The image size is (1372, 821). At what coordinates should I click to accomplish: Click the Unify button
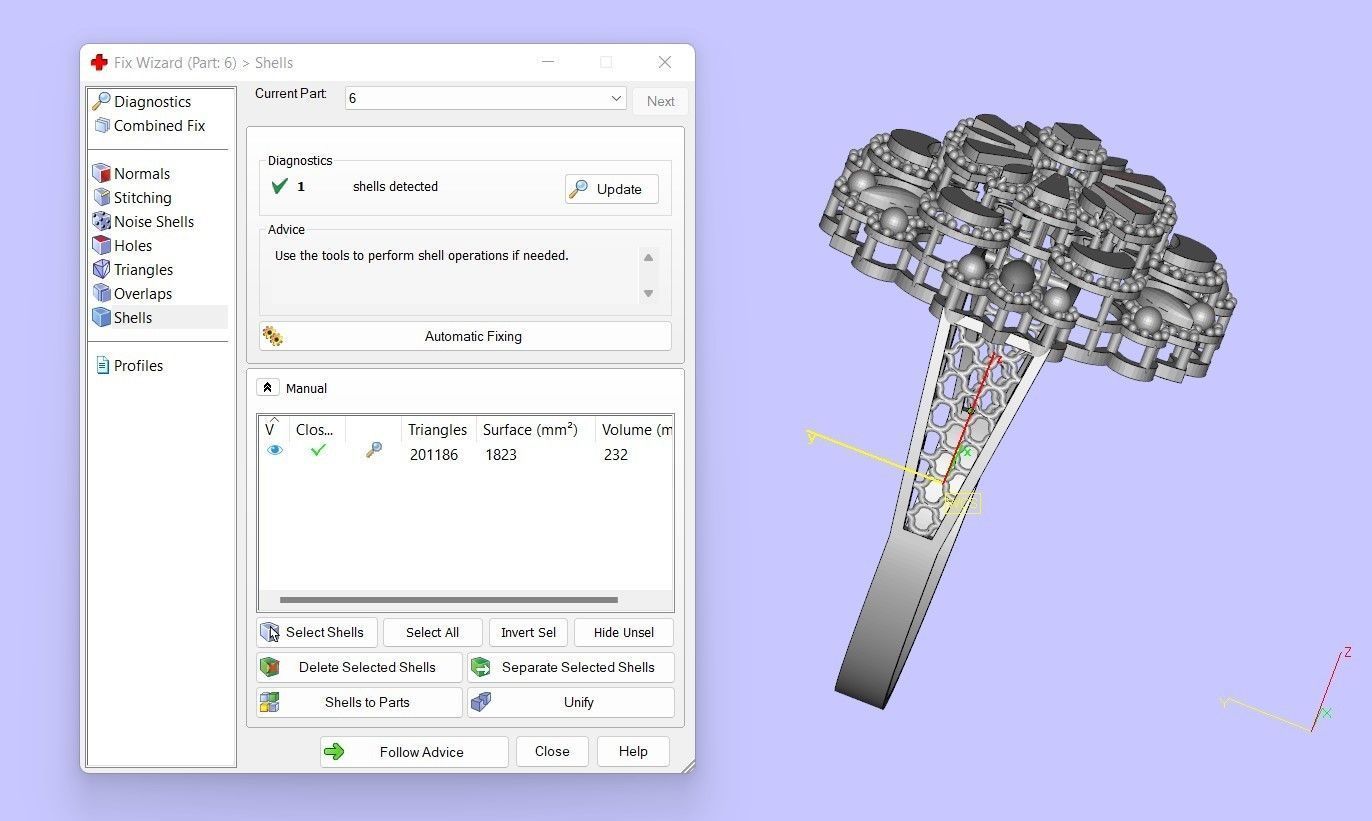point(571,702)
